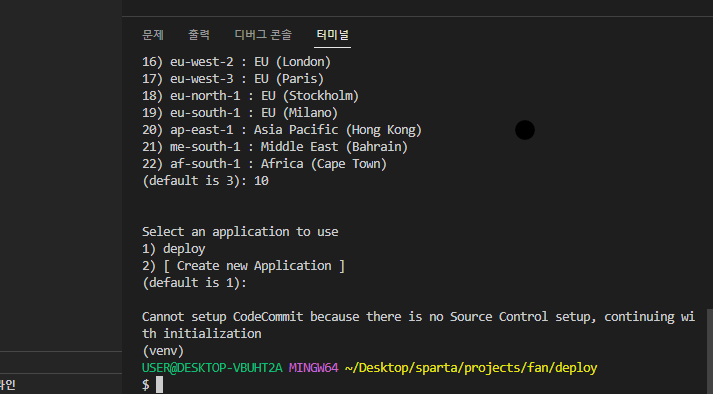Click the terminal's vertical scrollbar thumb

710,351
